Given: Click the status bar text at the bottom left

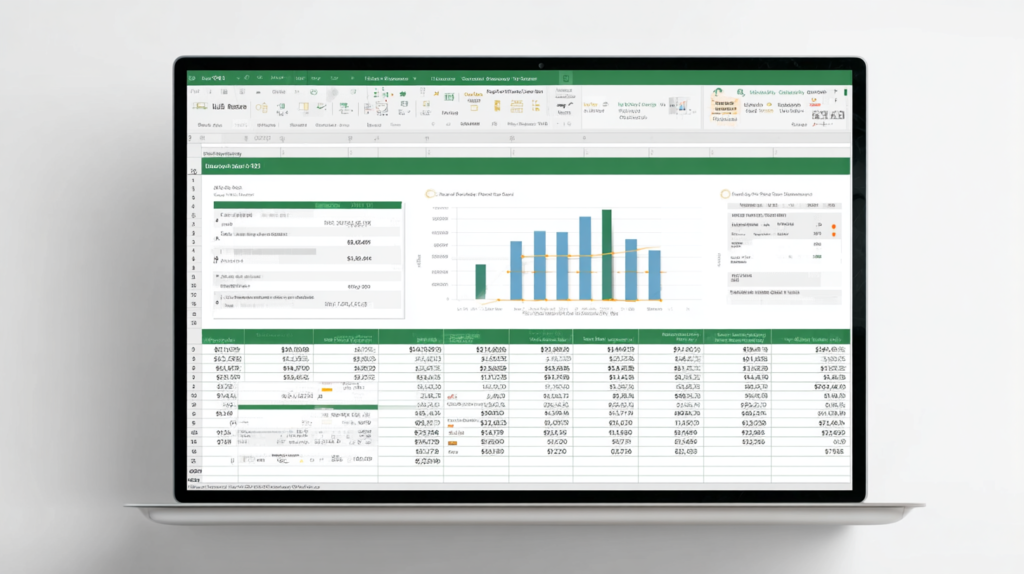Looking at the screenshot, I should [250, 486].
